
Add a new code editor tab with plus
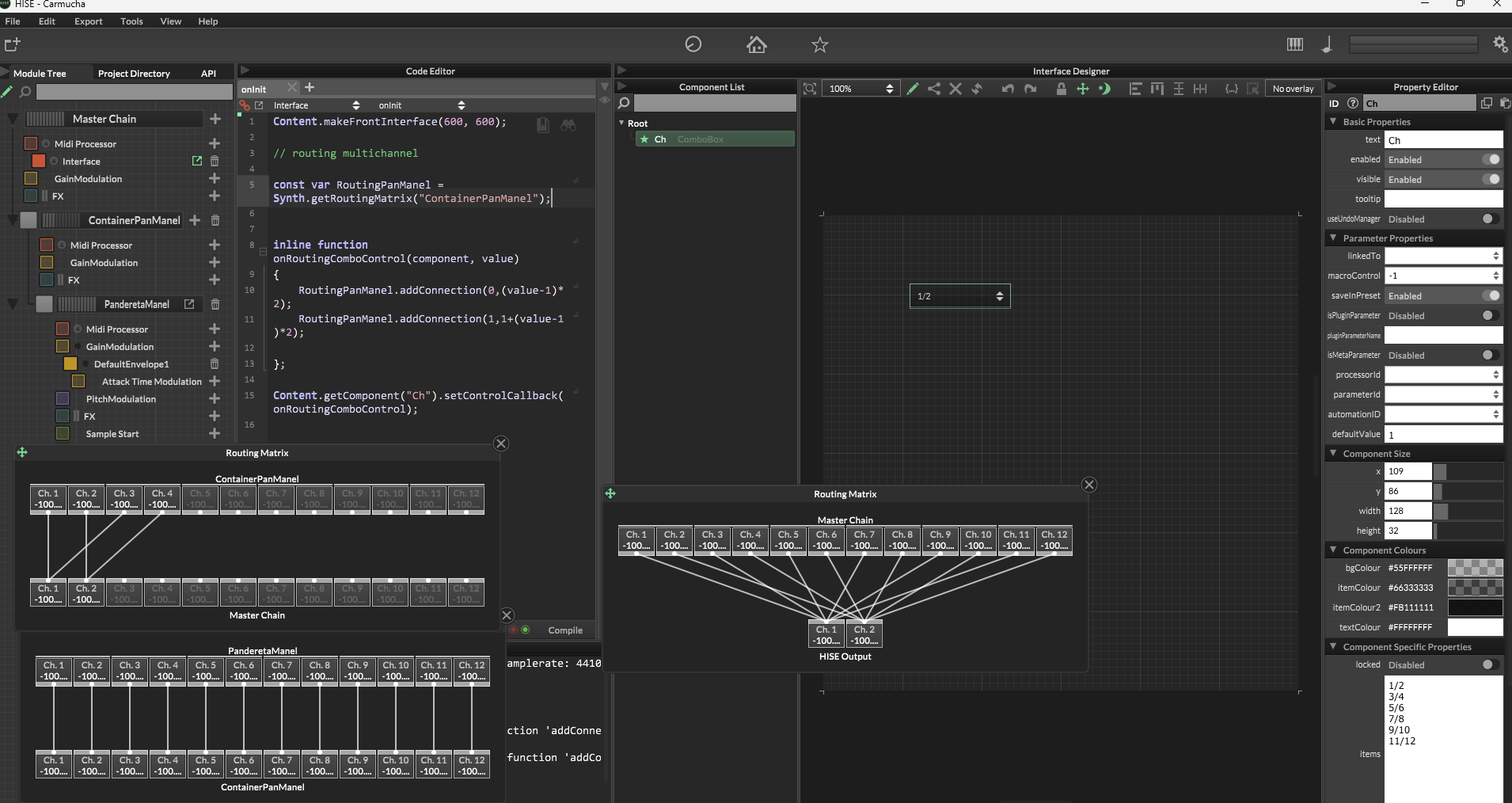(310, 87)
